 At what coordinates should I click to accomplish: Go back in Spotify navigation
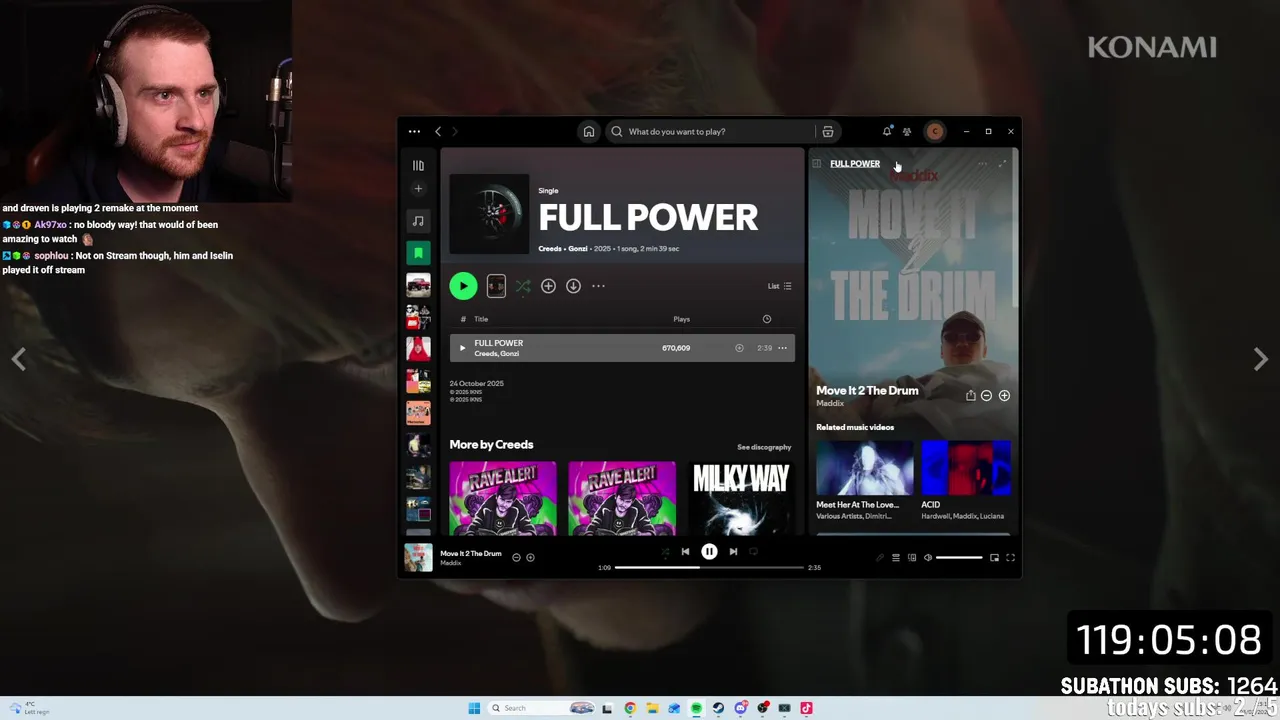click(438, 131)
